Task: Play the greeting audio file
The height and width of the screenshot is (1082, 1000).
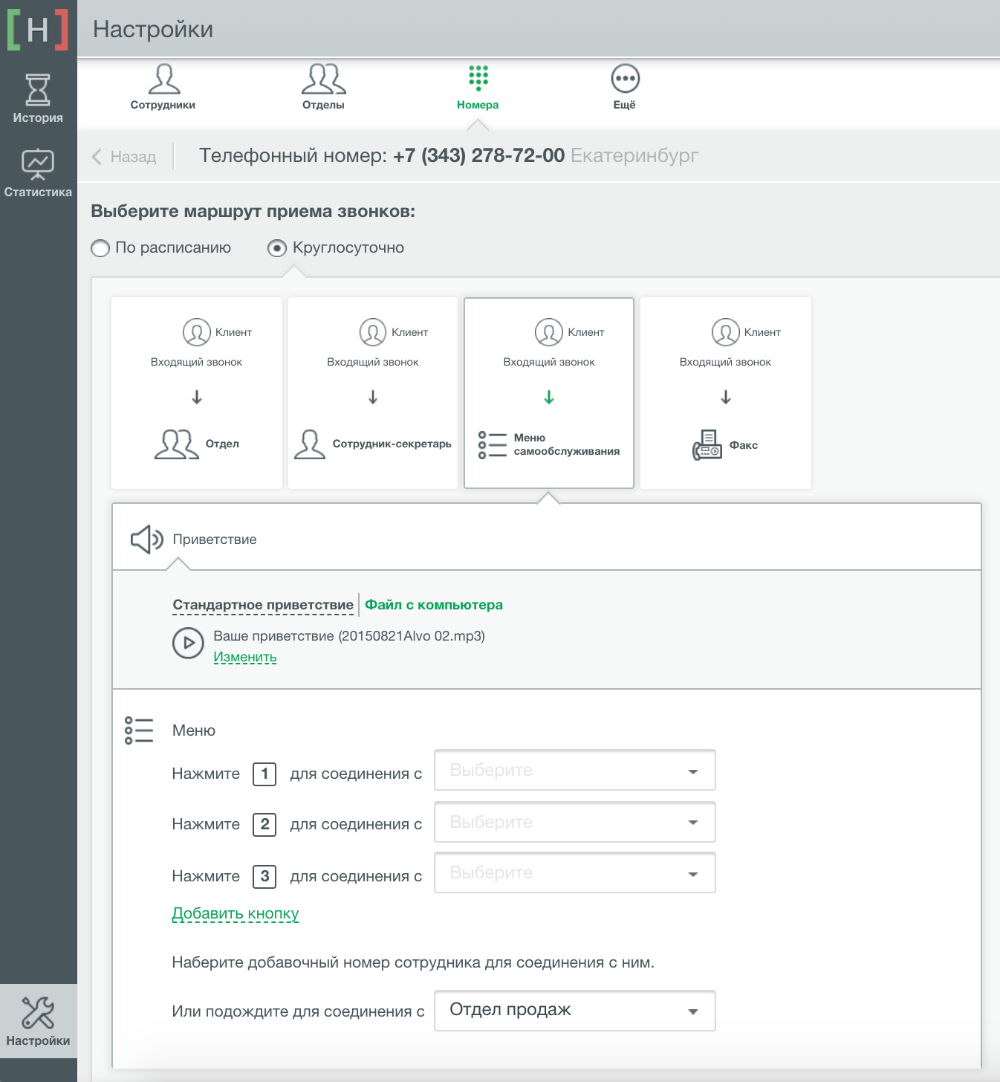Action: pyautogui.click(x=188, y=644)
